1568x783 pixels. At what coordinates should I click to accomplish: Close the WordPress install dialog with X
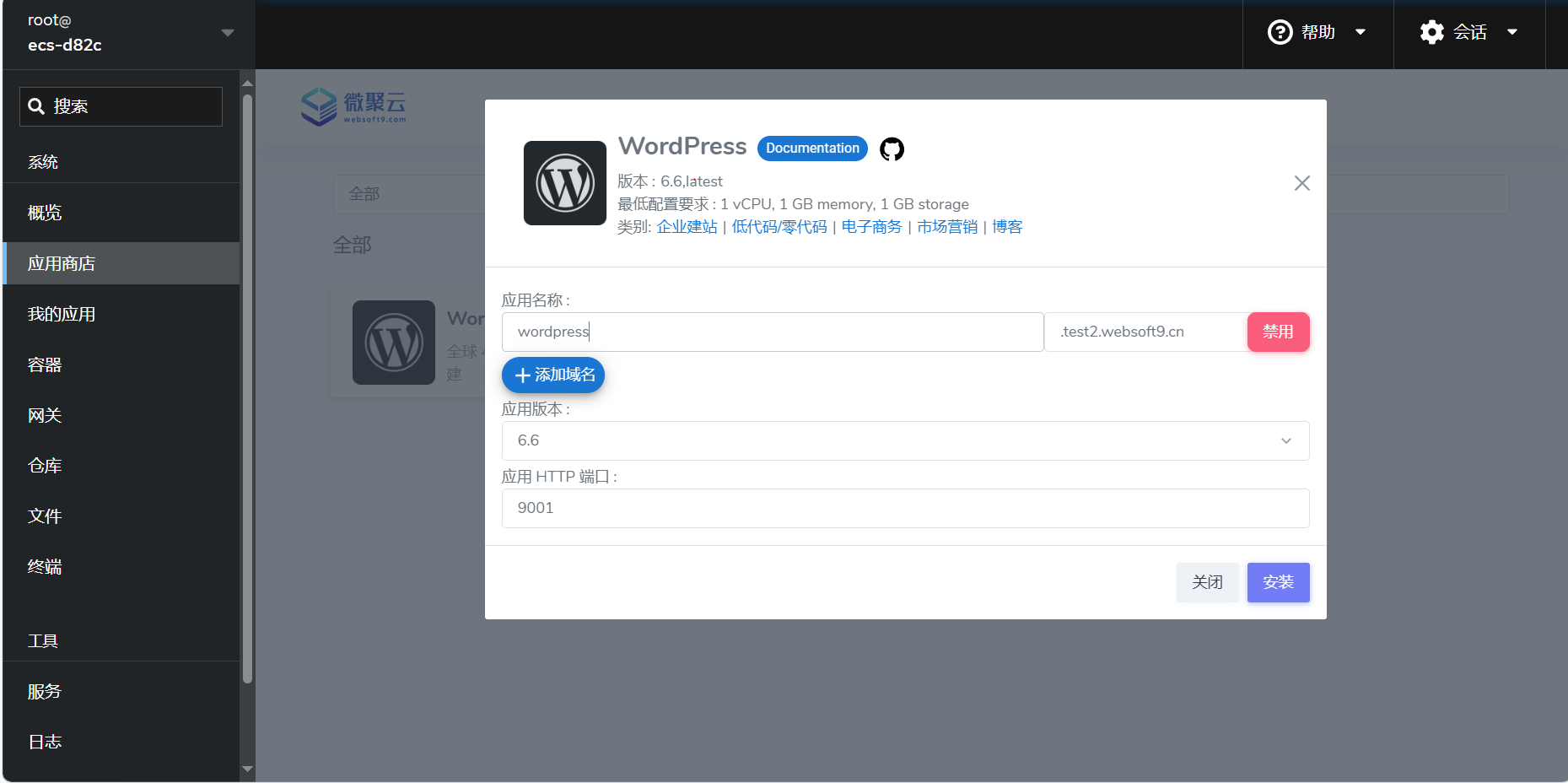click(x=1302, y=183)
